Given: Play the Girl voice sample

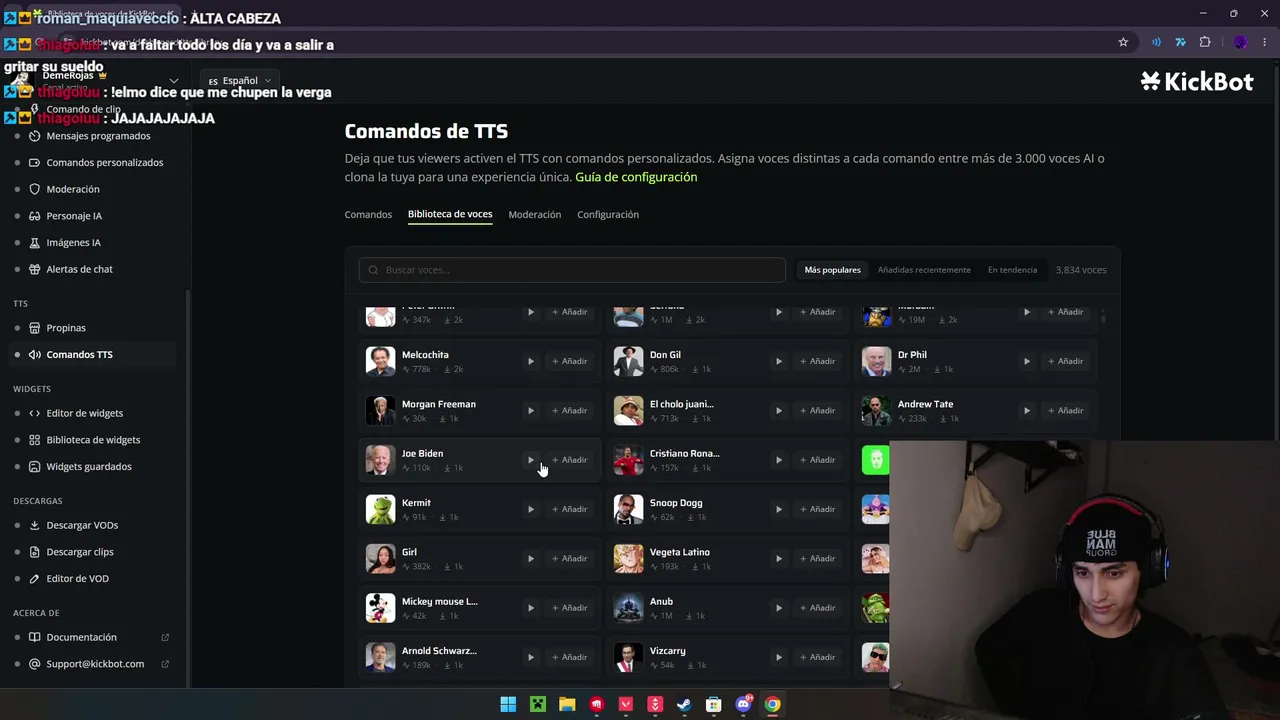Looking at the screenshot, I should coord(530,558).
